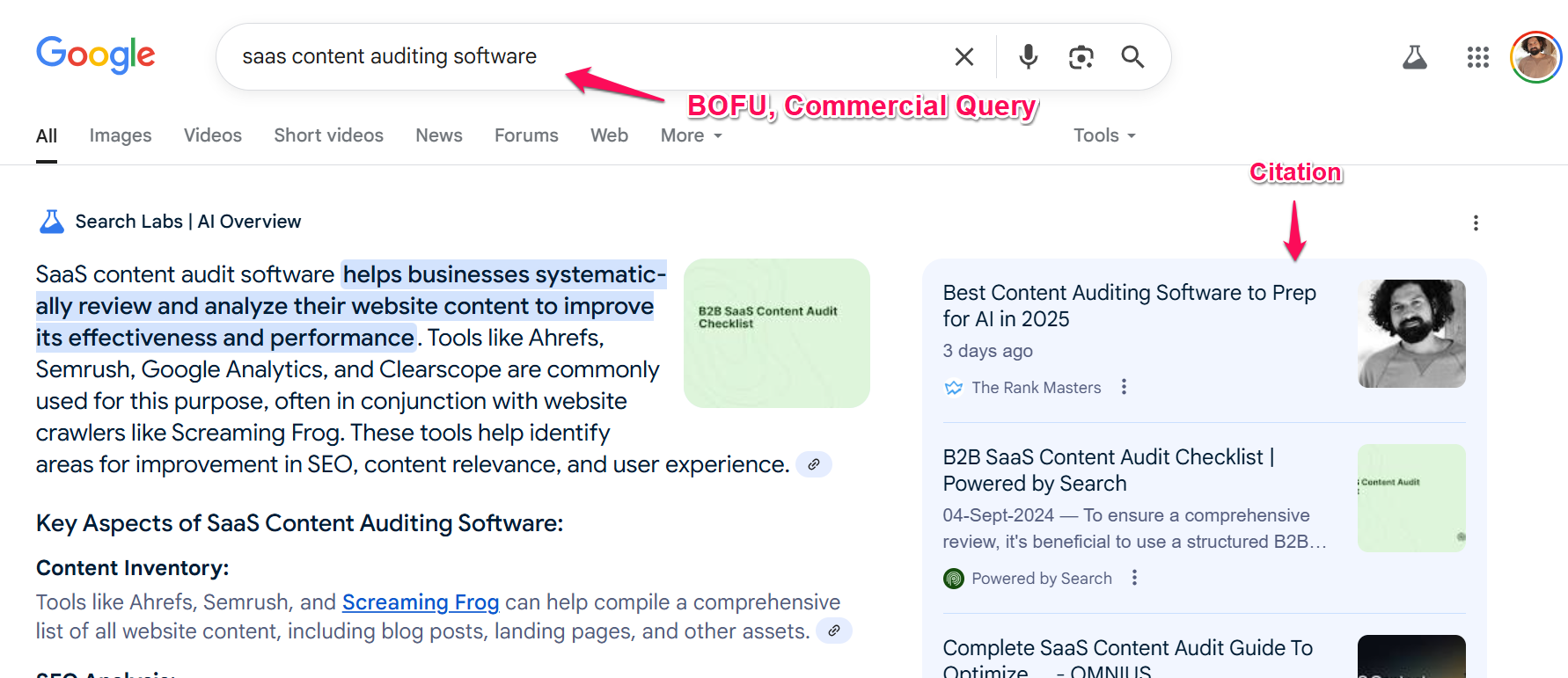Open 'B2B SaaS Content Audit Checklist' citation
This screenshot has width=1568, height=678.
coord(1109,470)
